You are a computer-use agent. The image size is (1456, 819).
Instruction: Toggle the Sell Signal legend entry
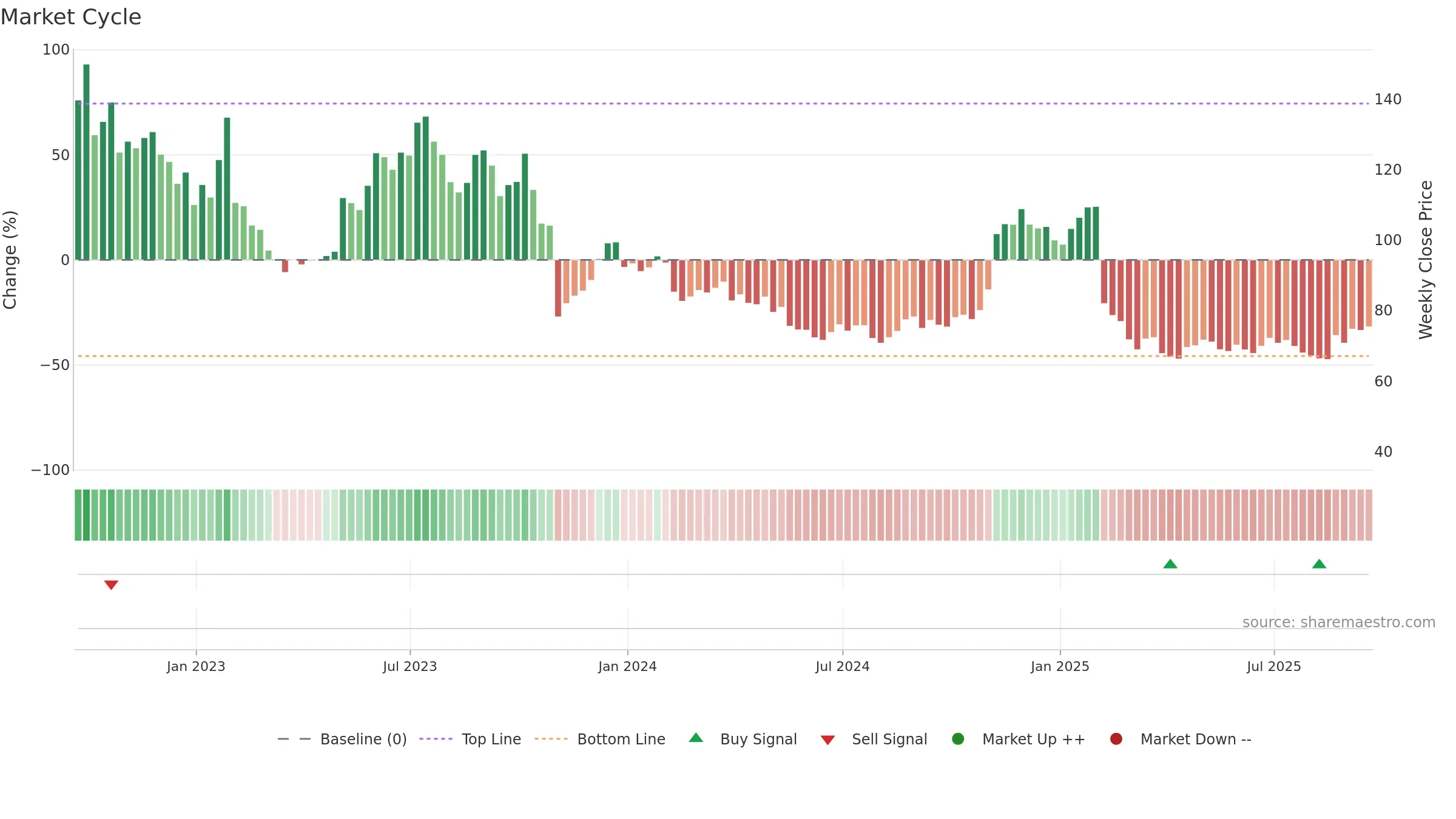pyautogui.click(x=874, y=739)
